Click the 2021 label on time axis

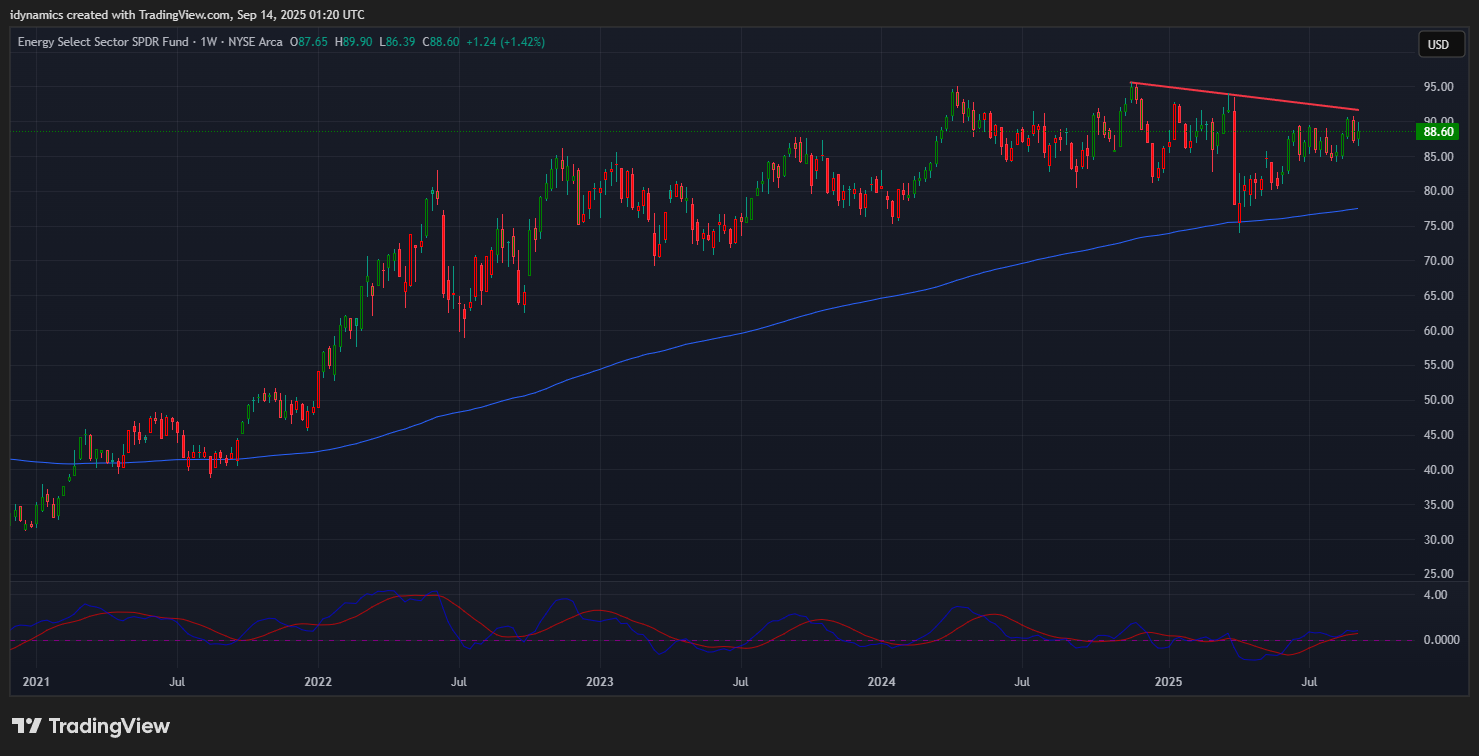pos(36,682)
